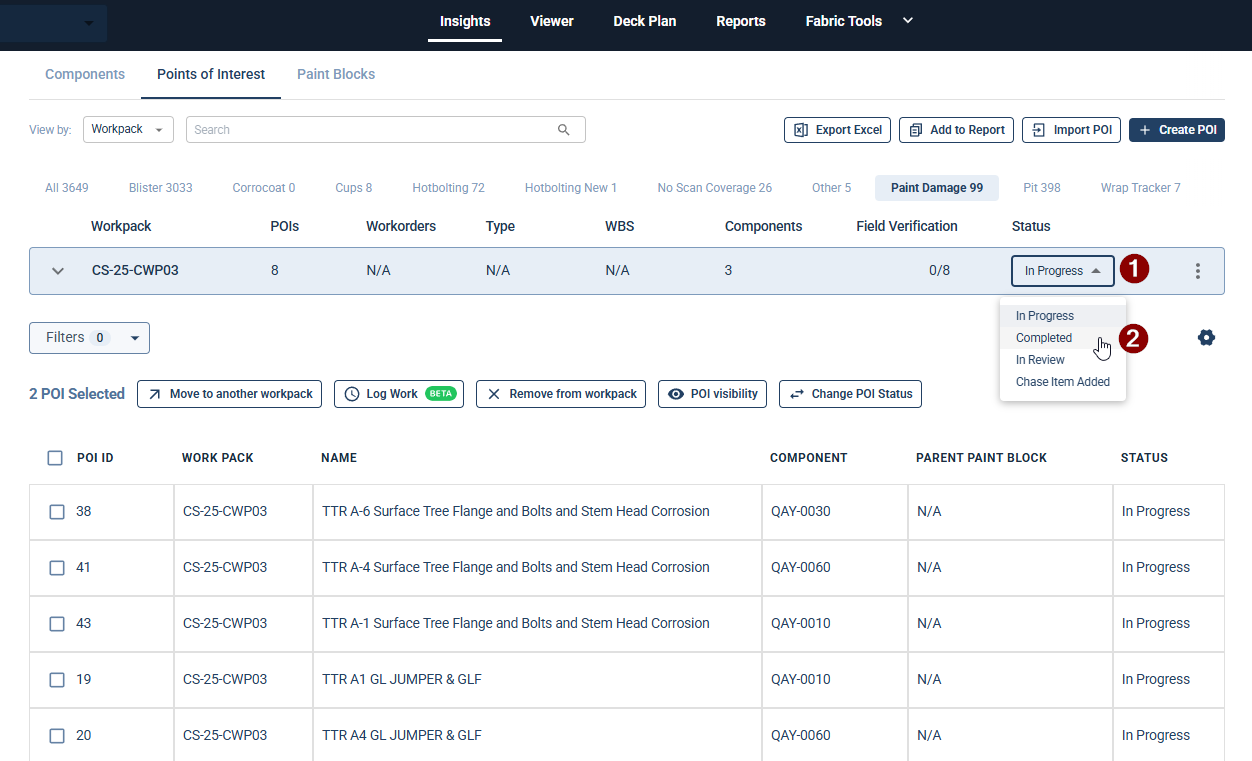Open Log Work beta option
This screenshot has height=761, width=1252.
(x=398, y=394)
